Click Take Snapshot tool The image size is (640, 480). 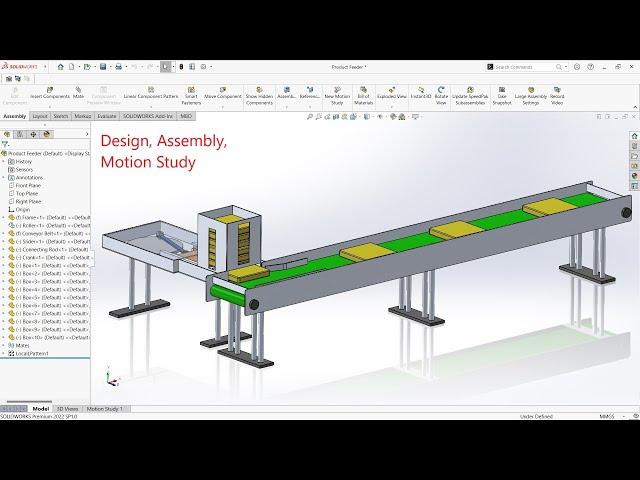pos(502,96)
